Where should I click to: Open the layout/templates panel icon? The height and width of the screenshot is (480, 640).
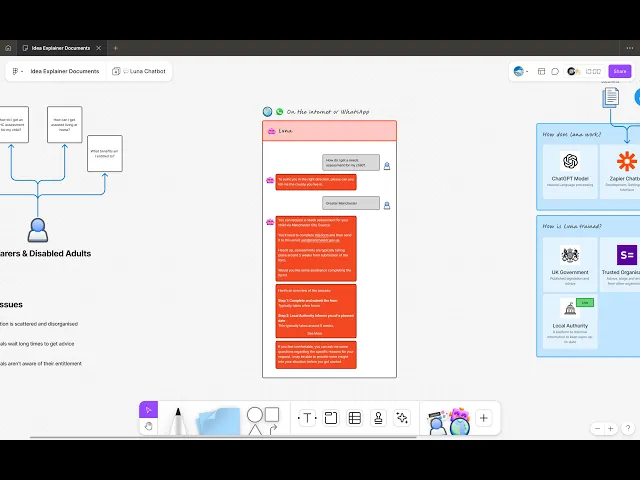541,71
